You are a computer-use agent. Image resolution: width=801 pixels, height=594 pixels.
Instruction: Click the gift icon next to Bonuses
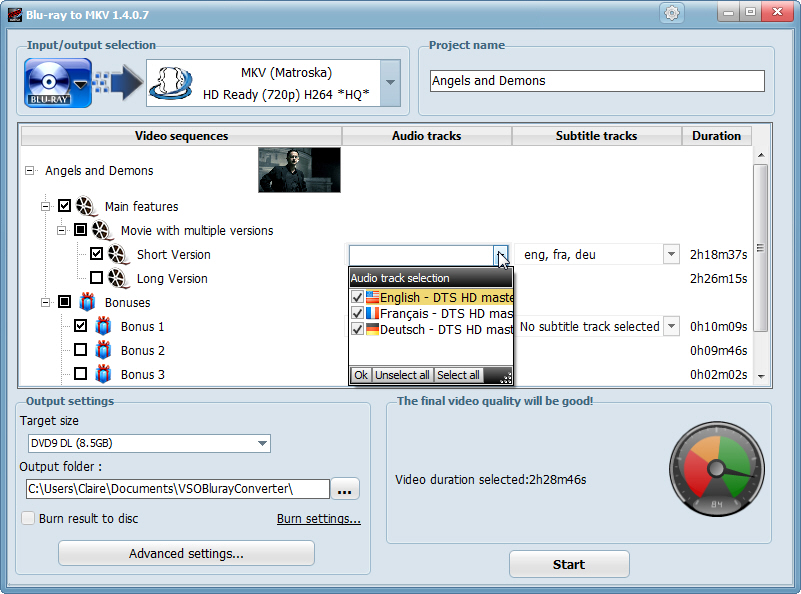pos(87,302)
